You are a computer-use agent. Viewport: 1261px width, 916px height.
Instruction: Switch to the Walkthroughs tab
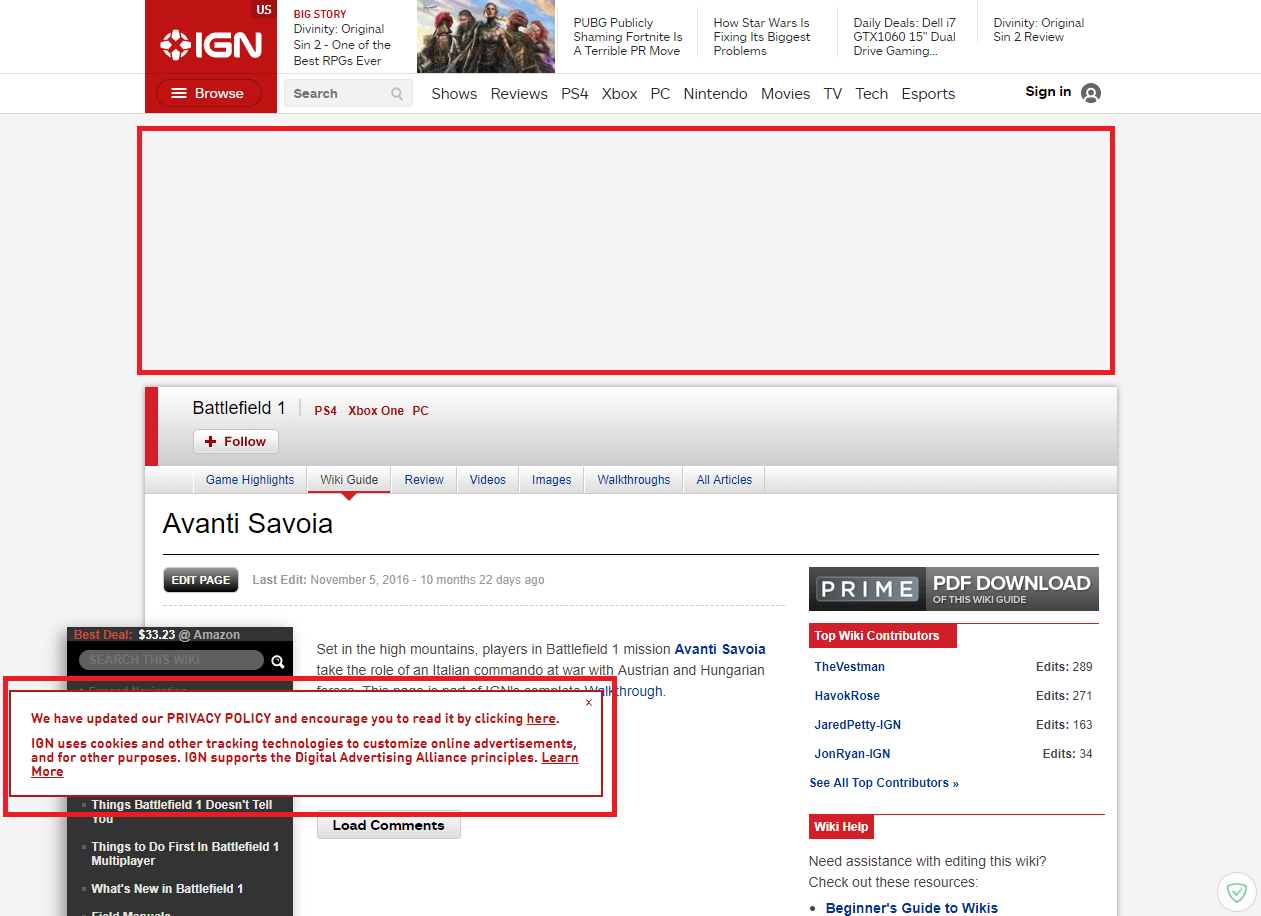[x=634, y=480]
